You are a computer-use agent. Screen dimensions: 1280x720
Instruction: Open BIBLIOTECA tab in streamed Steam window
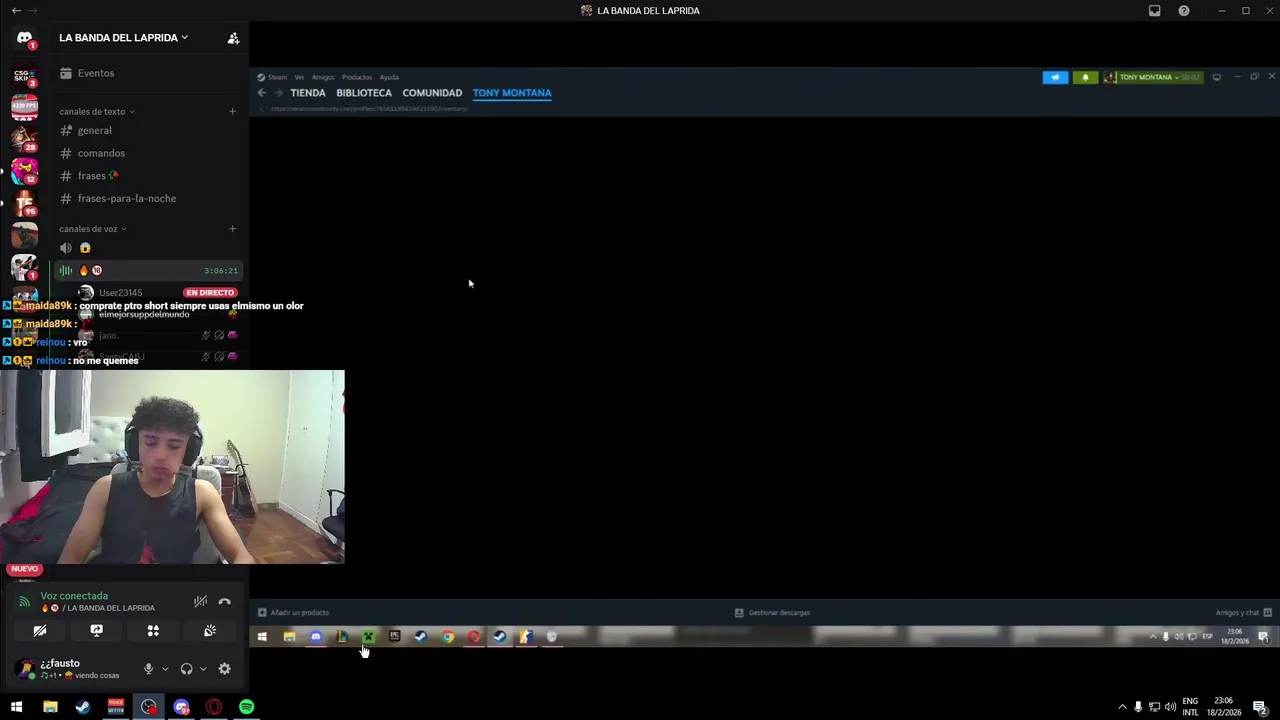[364, 93]
